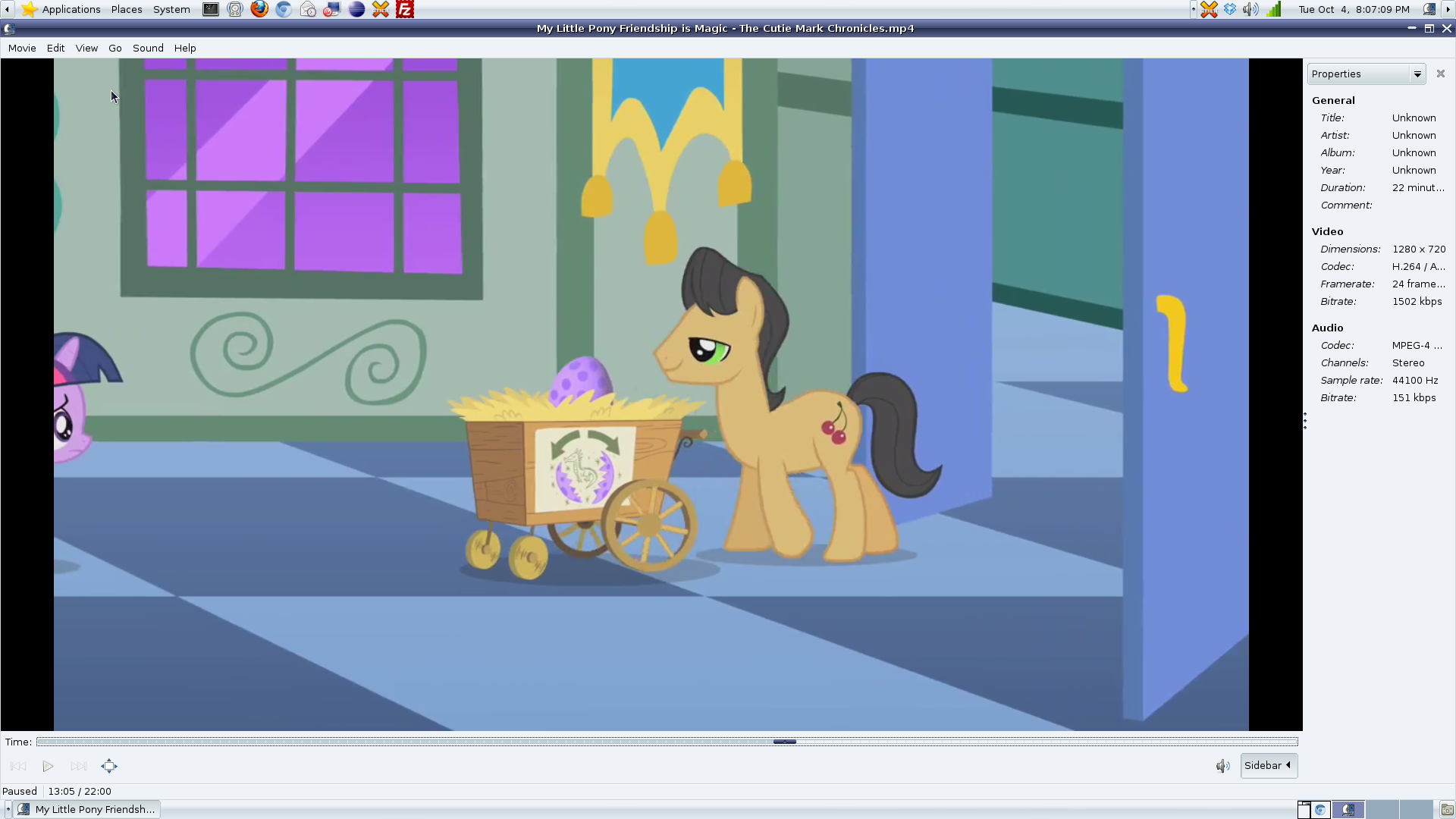The image size is (1456, 819).
Task: Toggle the Sidebar button
Action: [1269, 766]
